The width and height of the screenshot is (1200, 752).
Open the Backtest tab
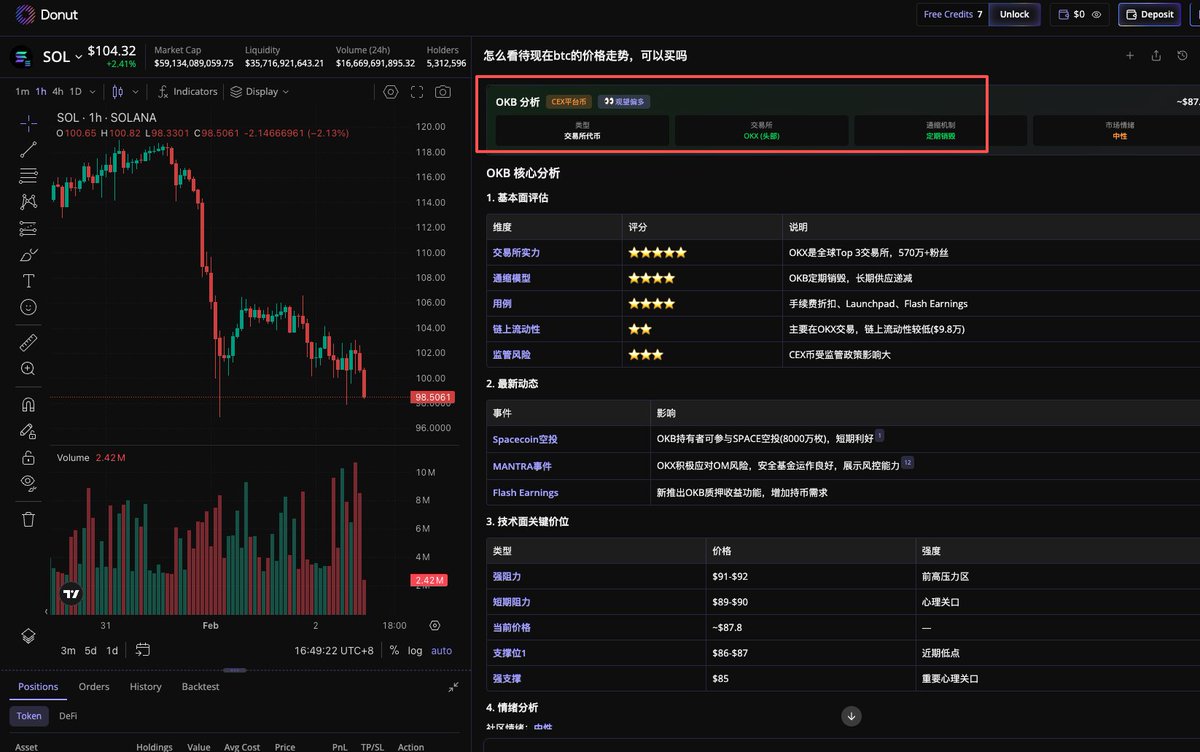pos(200,687)
